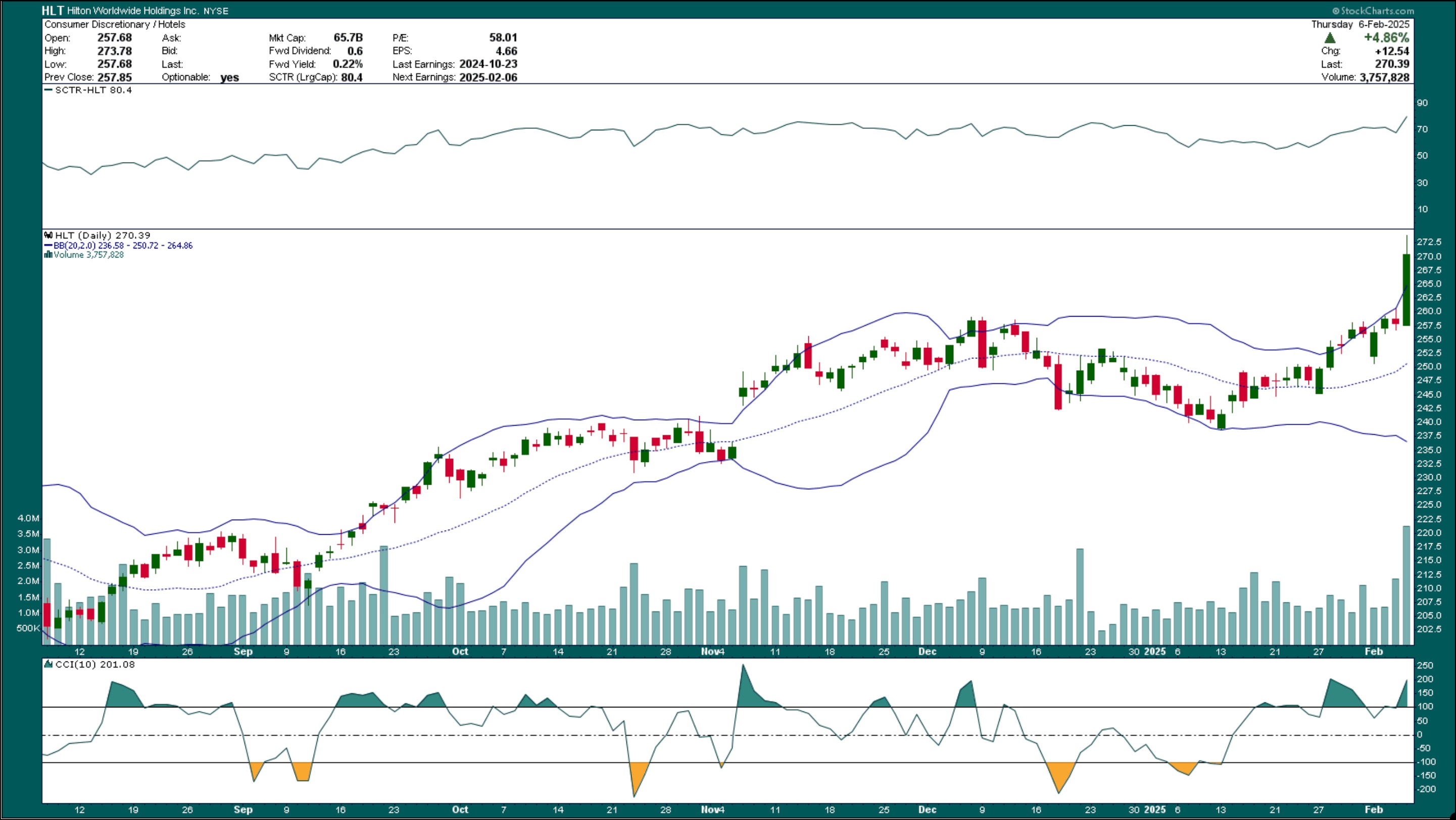This screenshot has width=1456, height=820.
Task: Click the Optionable value yes
Action: pyautogui.click(x=229, y=77)
